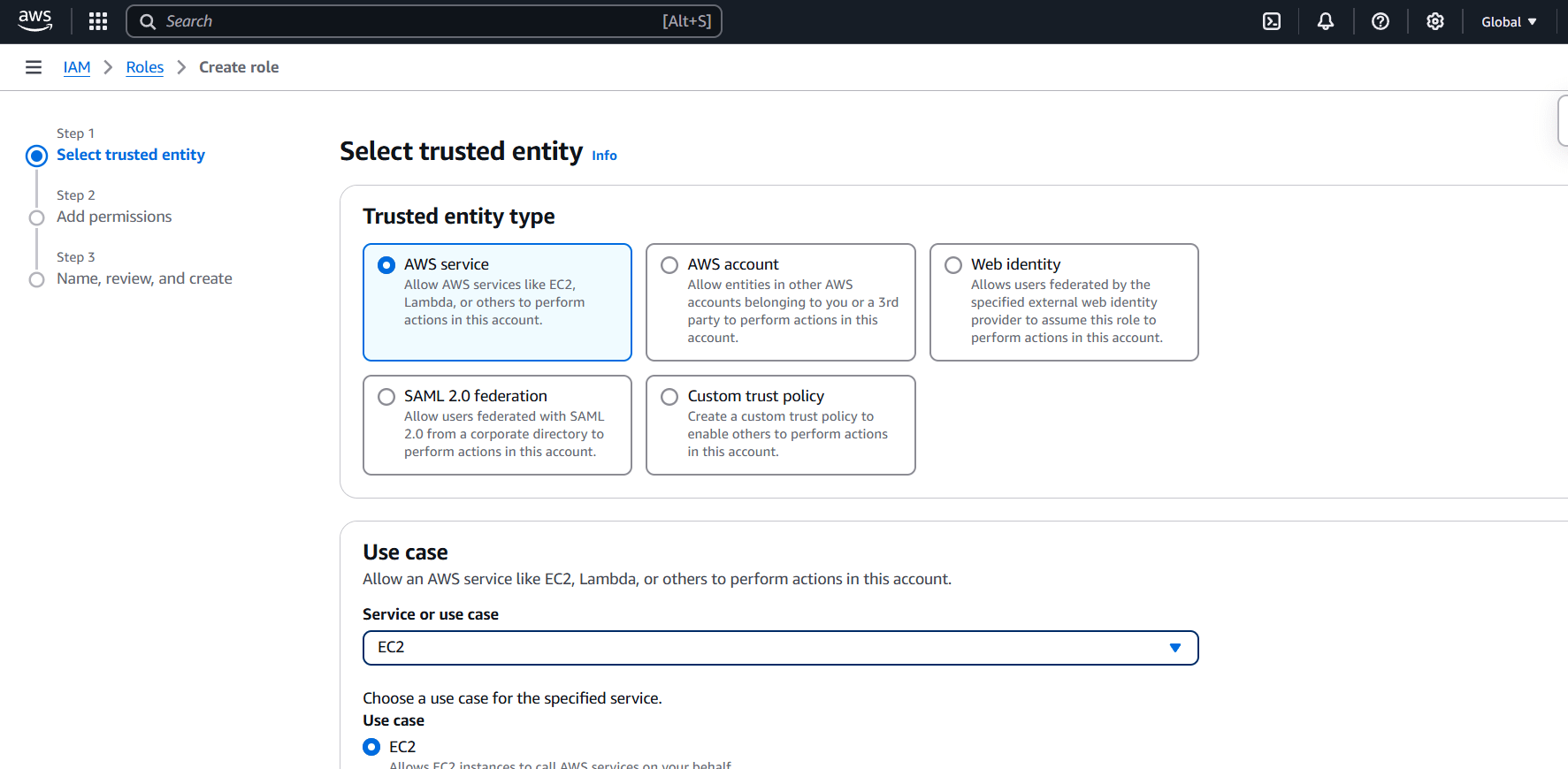The image size is (1568, 769).
Task: Click the search magnifier icon
Action: (148, 21)
